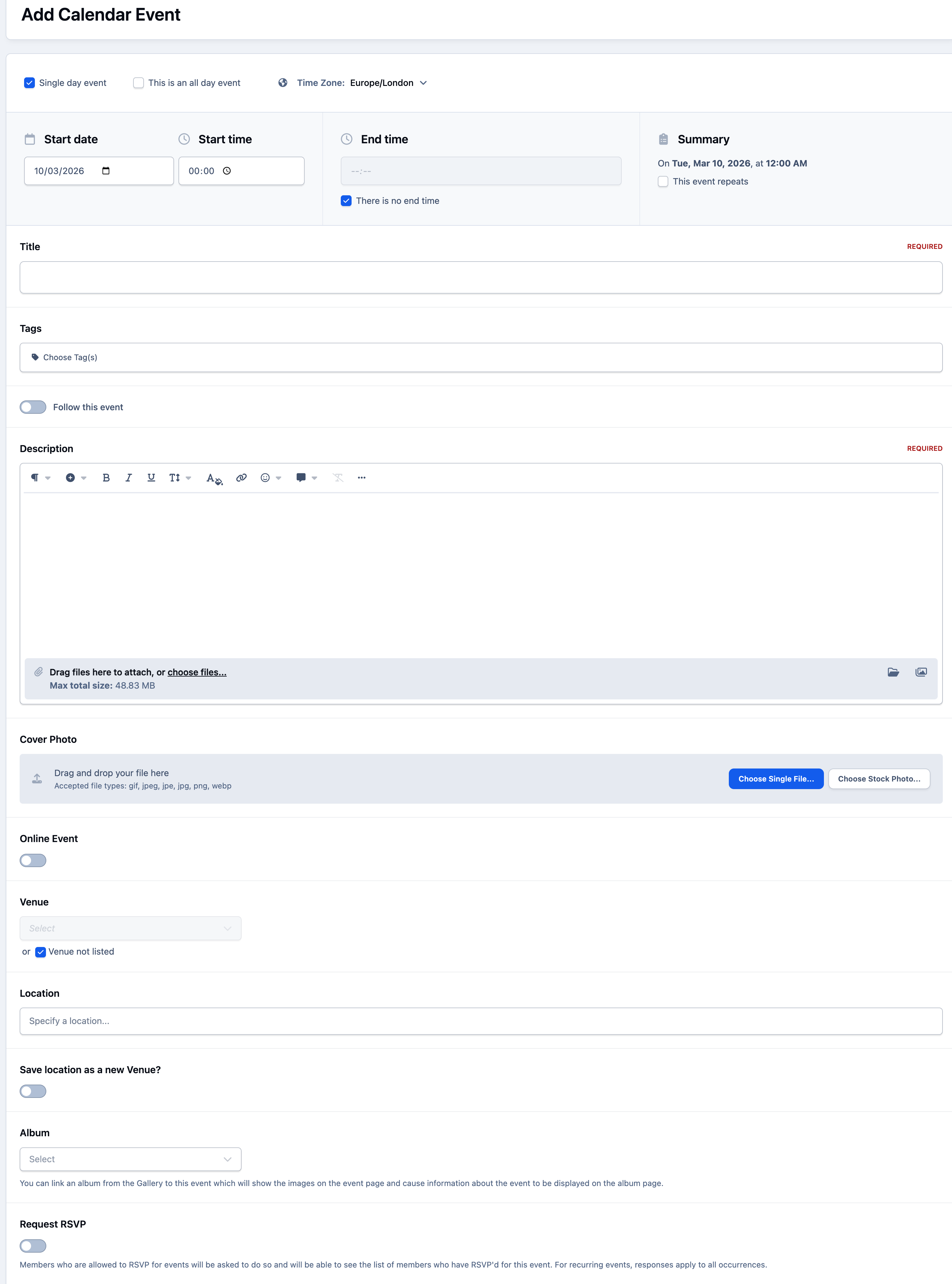Toggle italic formatting
Viewport: 952px width, 1284px height.
tap(128, 478)
